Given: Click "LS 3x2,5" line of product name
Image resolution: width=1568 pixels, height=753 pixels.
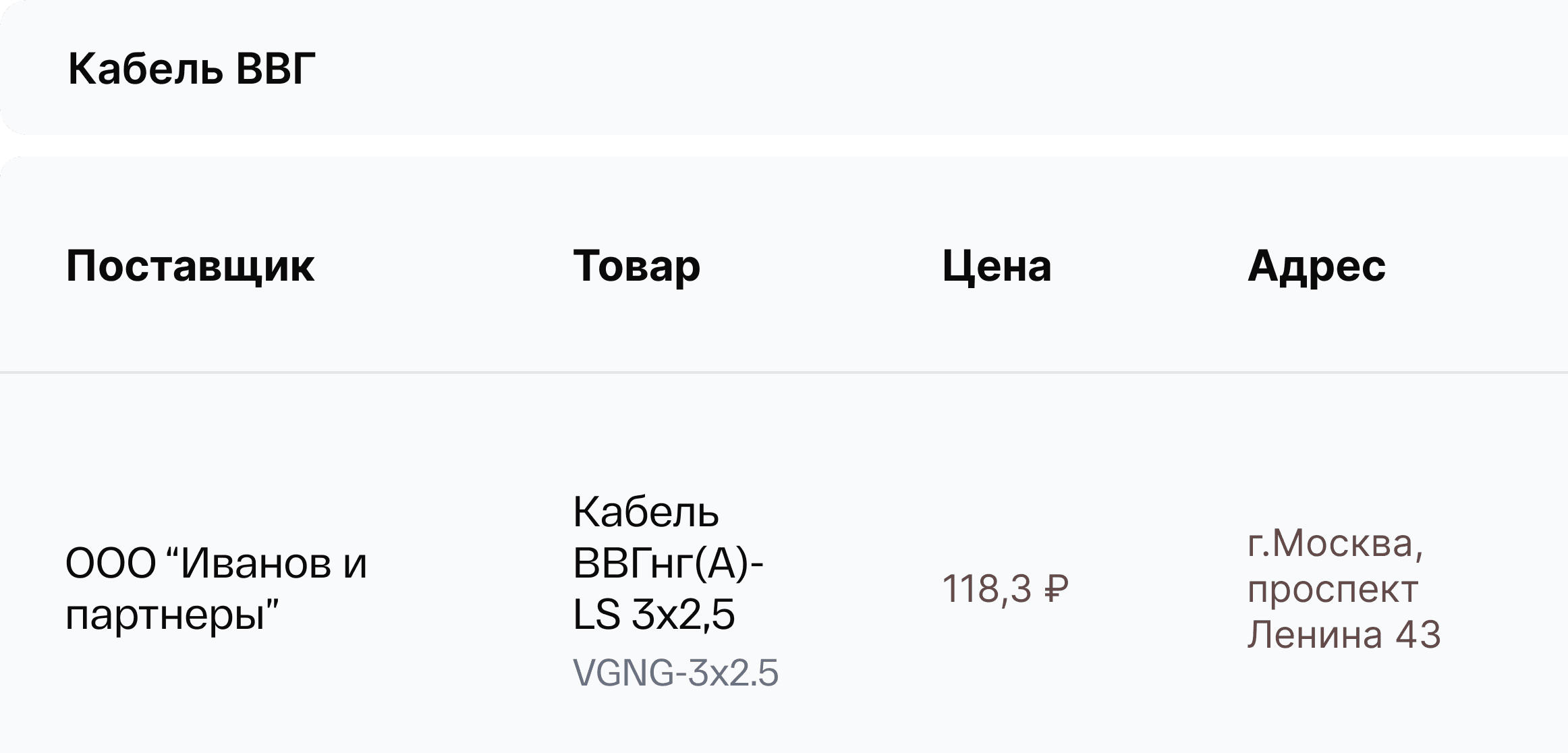Looking at the screenshot, I should 653,615.
